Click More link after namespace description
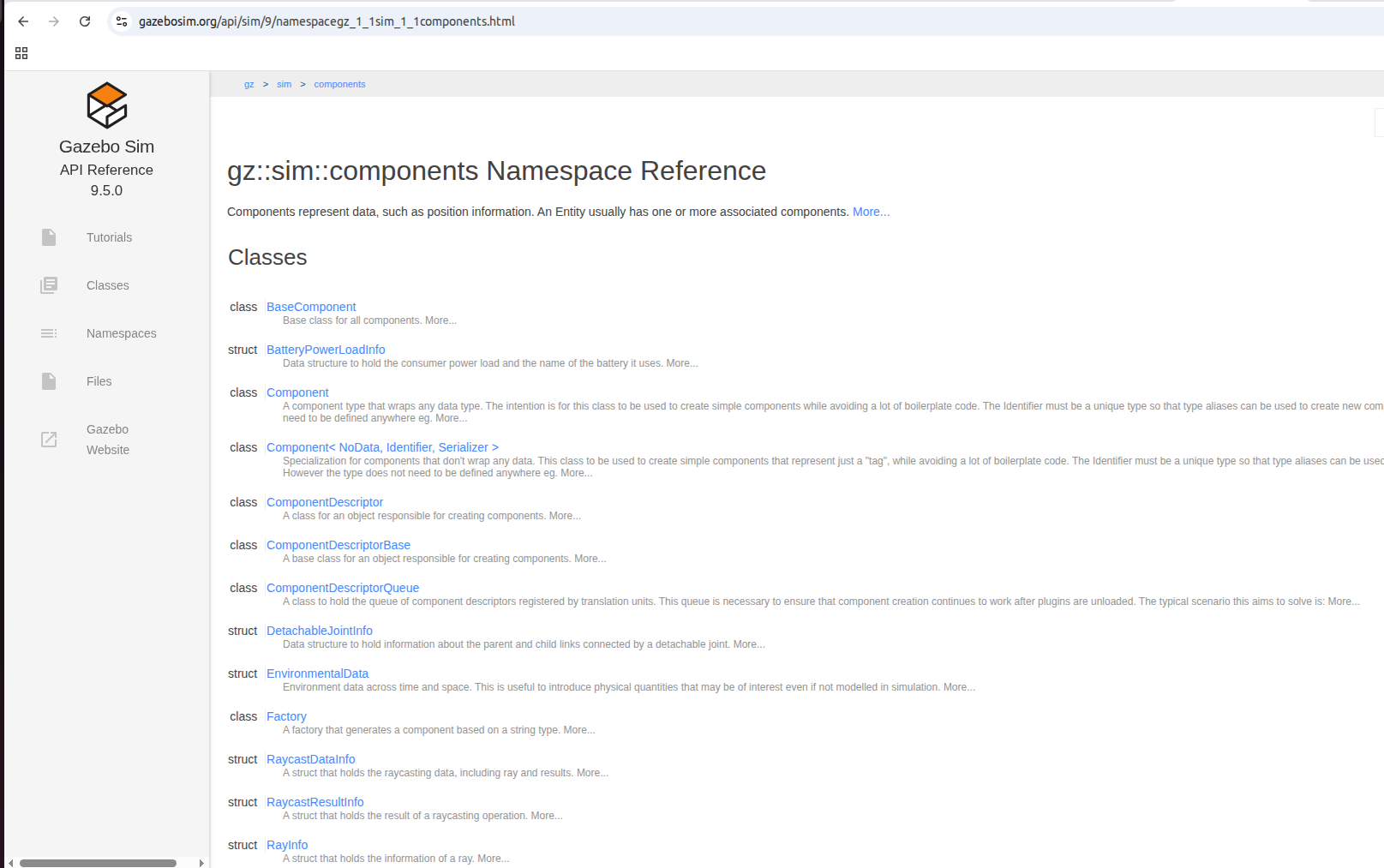Screen dimensions: 1384x868 (871, 211)
